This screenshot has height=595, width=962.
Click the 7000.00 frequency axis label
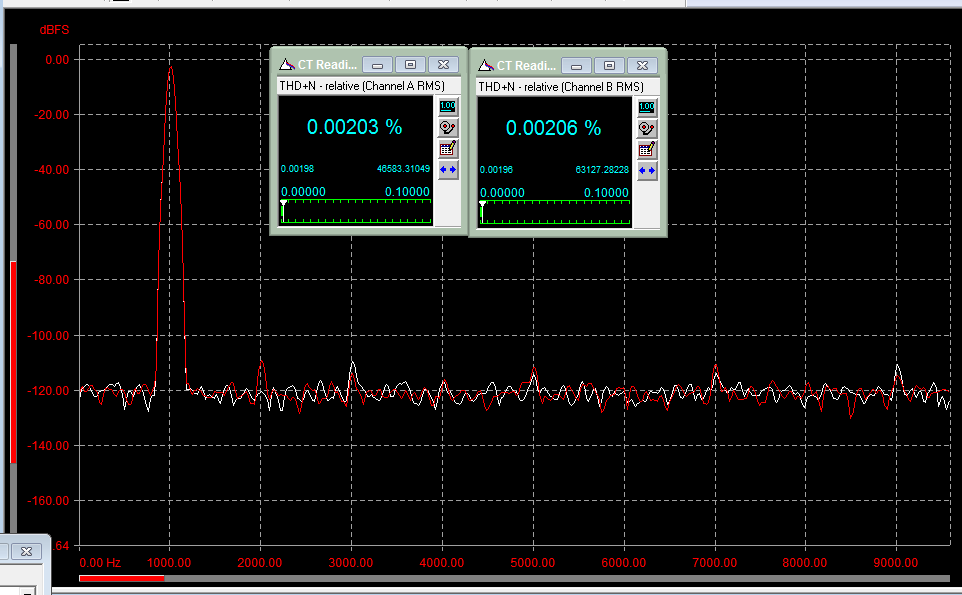click(x=714, y=563)
